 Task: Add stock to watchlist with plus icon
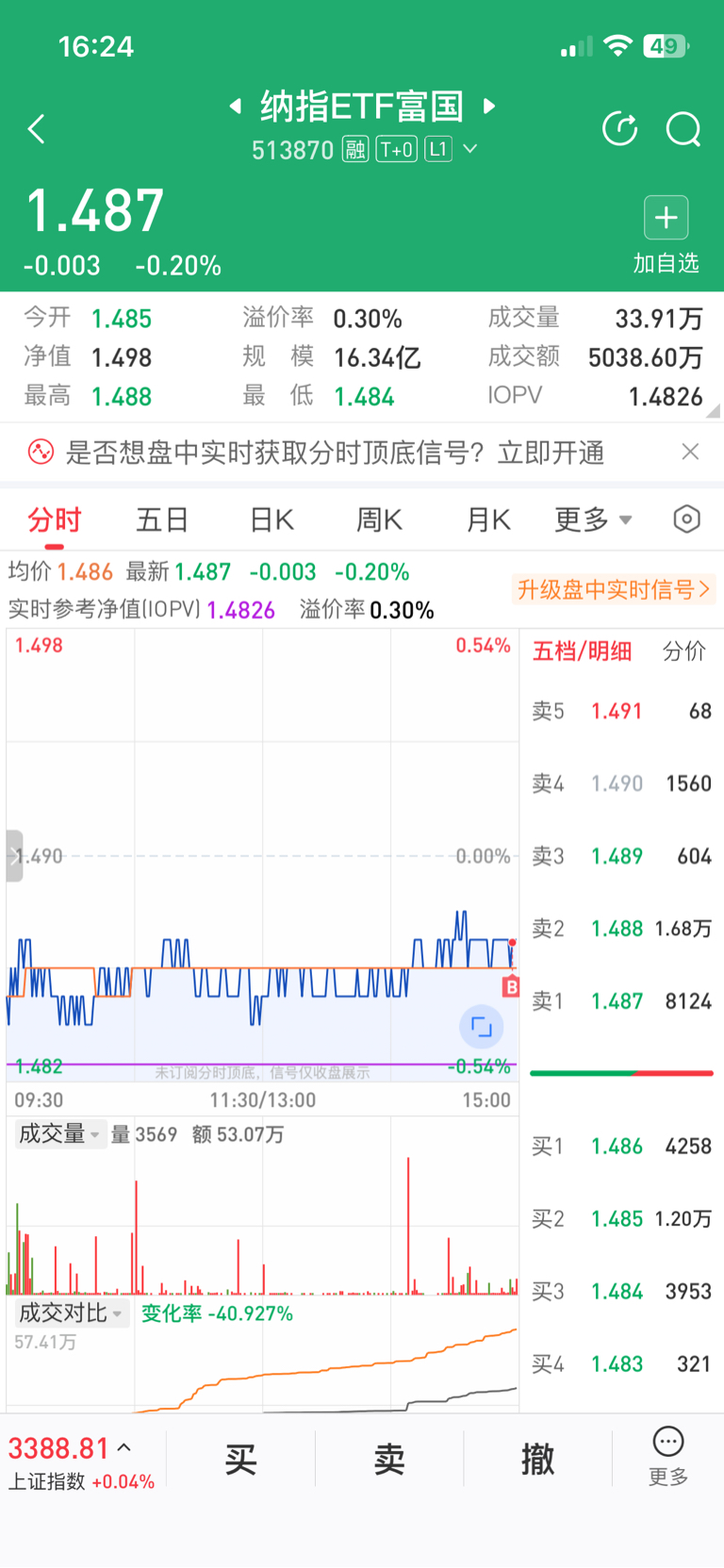click(666, 218)
